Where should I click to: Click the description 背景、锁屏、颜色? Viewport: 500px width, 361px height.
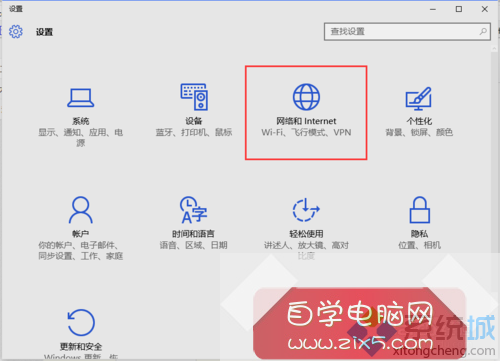click(x=419, y=132)
